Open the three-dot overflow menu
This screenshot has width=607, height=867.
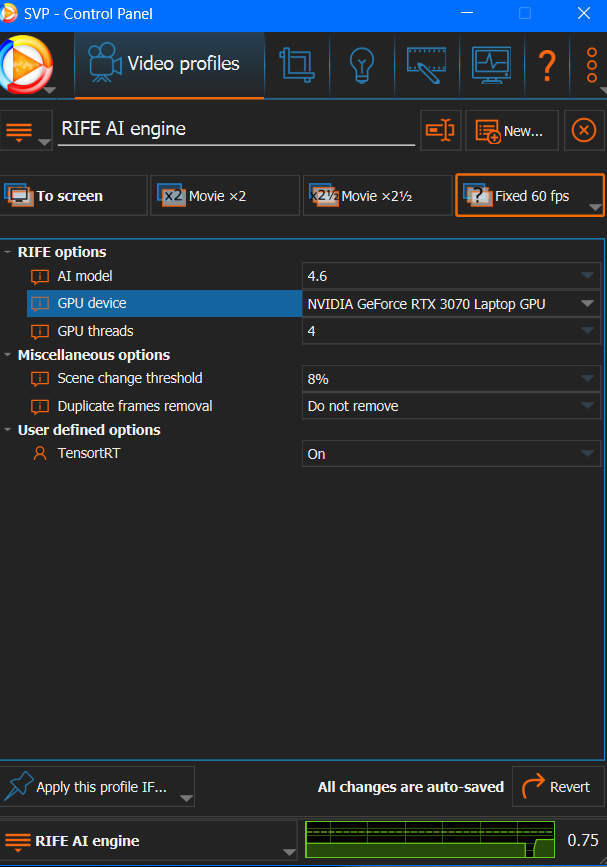pos(591,65)
